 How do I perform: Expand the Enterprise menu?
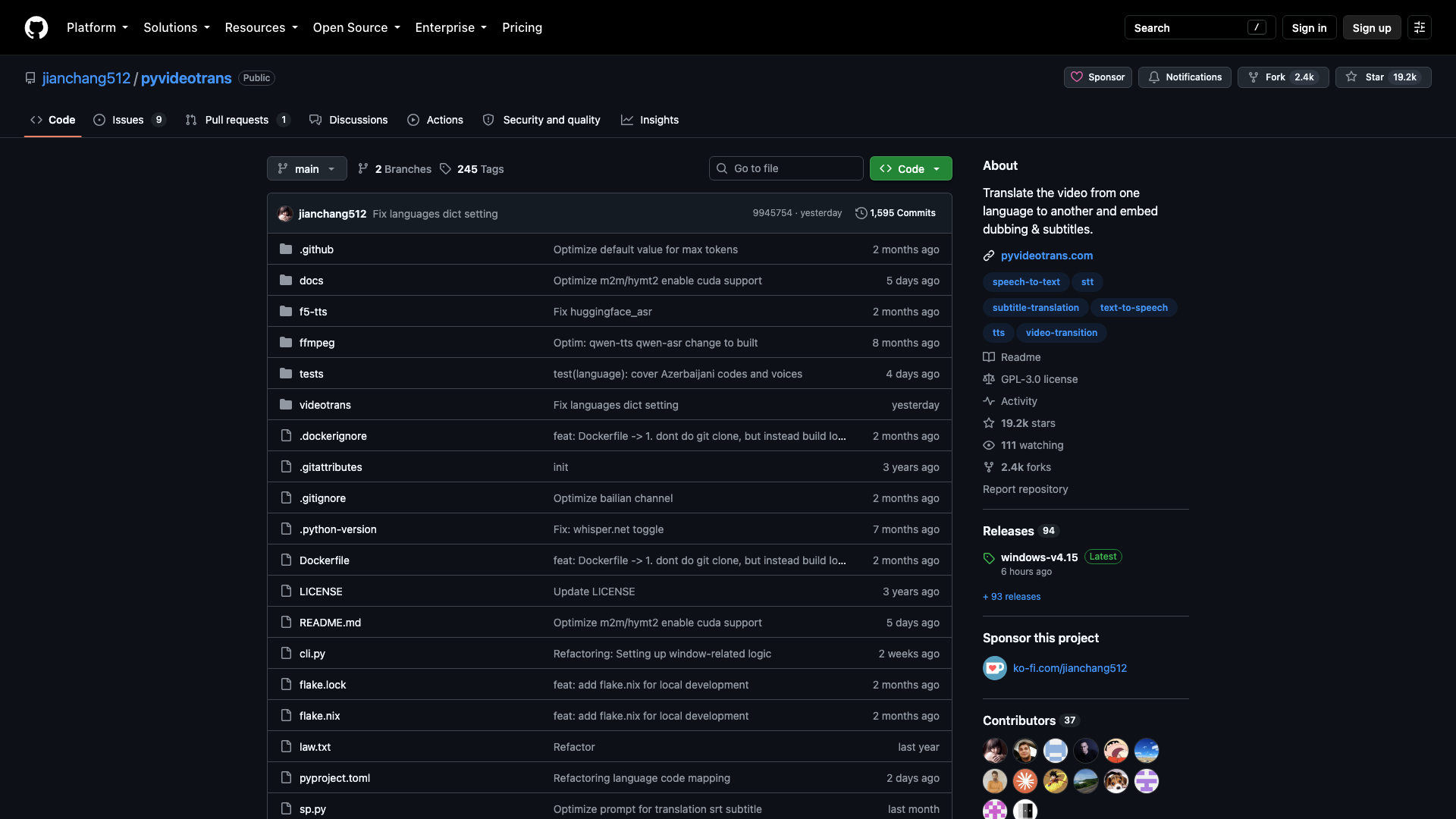(450, 27)
